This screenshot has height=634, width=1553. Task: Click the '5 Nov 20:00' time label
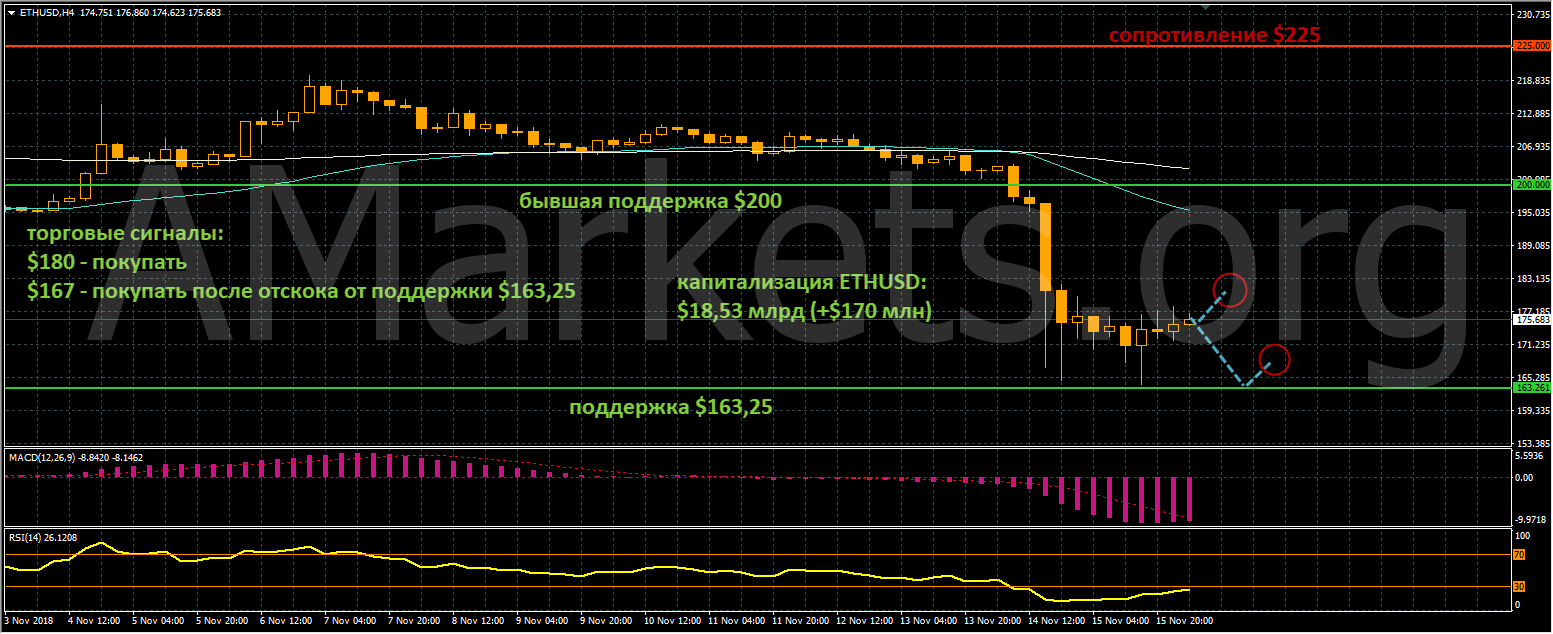click(x=223, y=621)
